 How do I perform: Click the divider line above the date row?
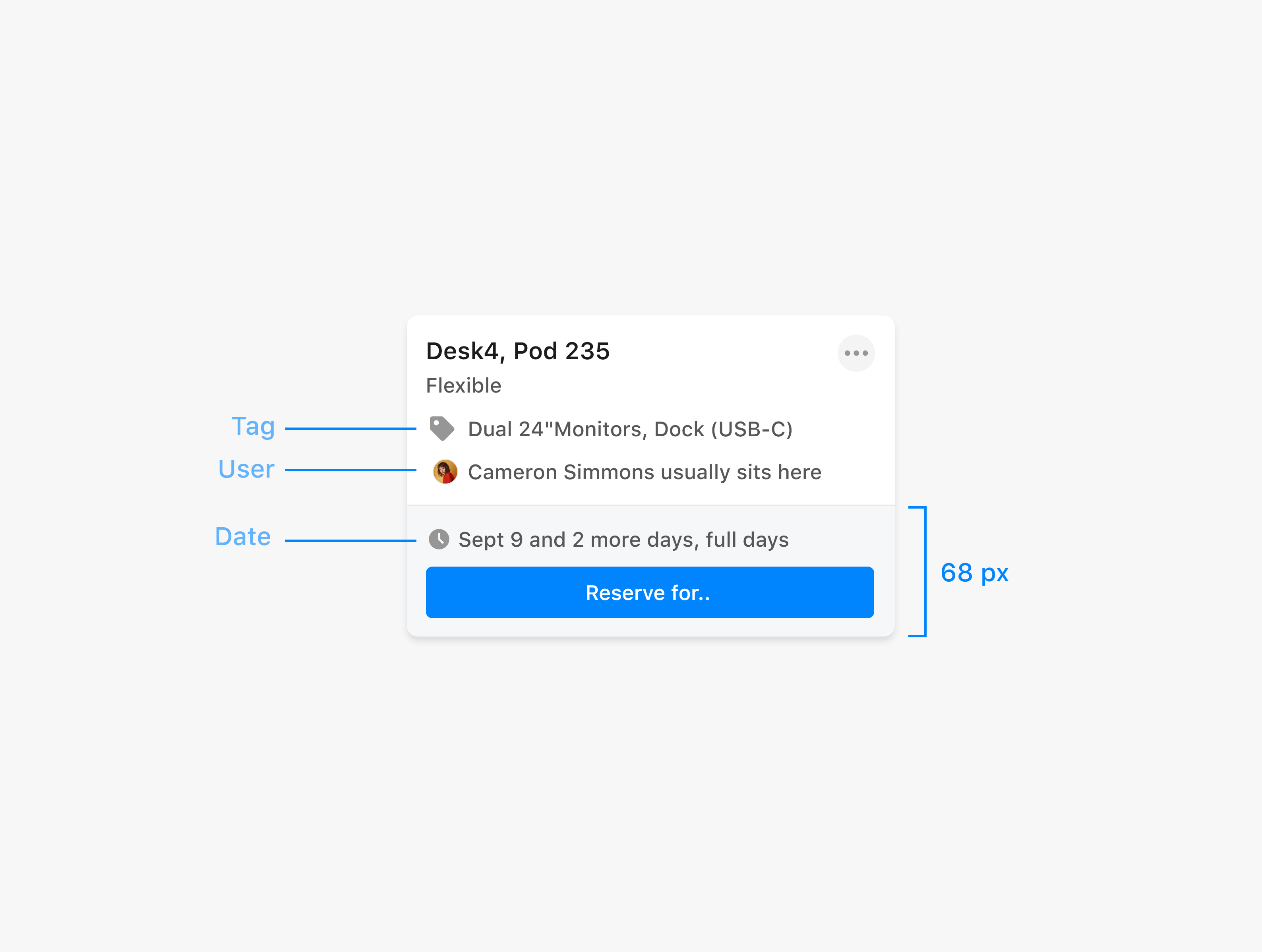650,505
